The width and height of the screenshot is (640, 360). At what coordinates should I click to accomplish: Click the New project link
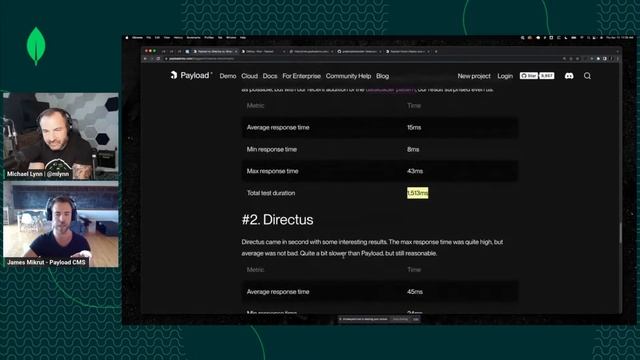(x=474, y=76)
